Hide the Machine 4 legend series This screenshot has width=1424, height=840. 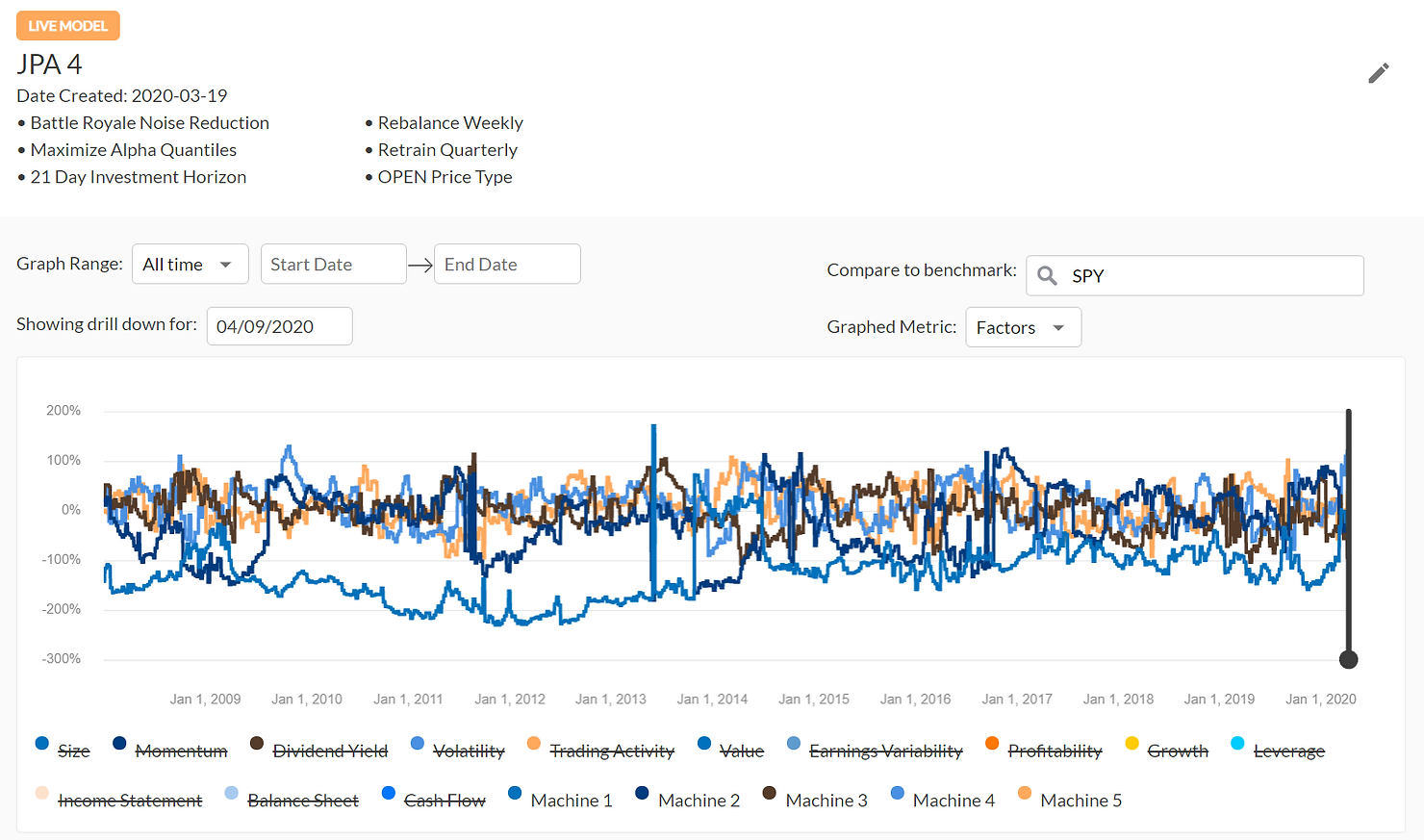[943, 800]
